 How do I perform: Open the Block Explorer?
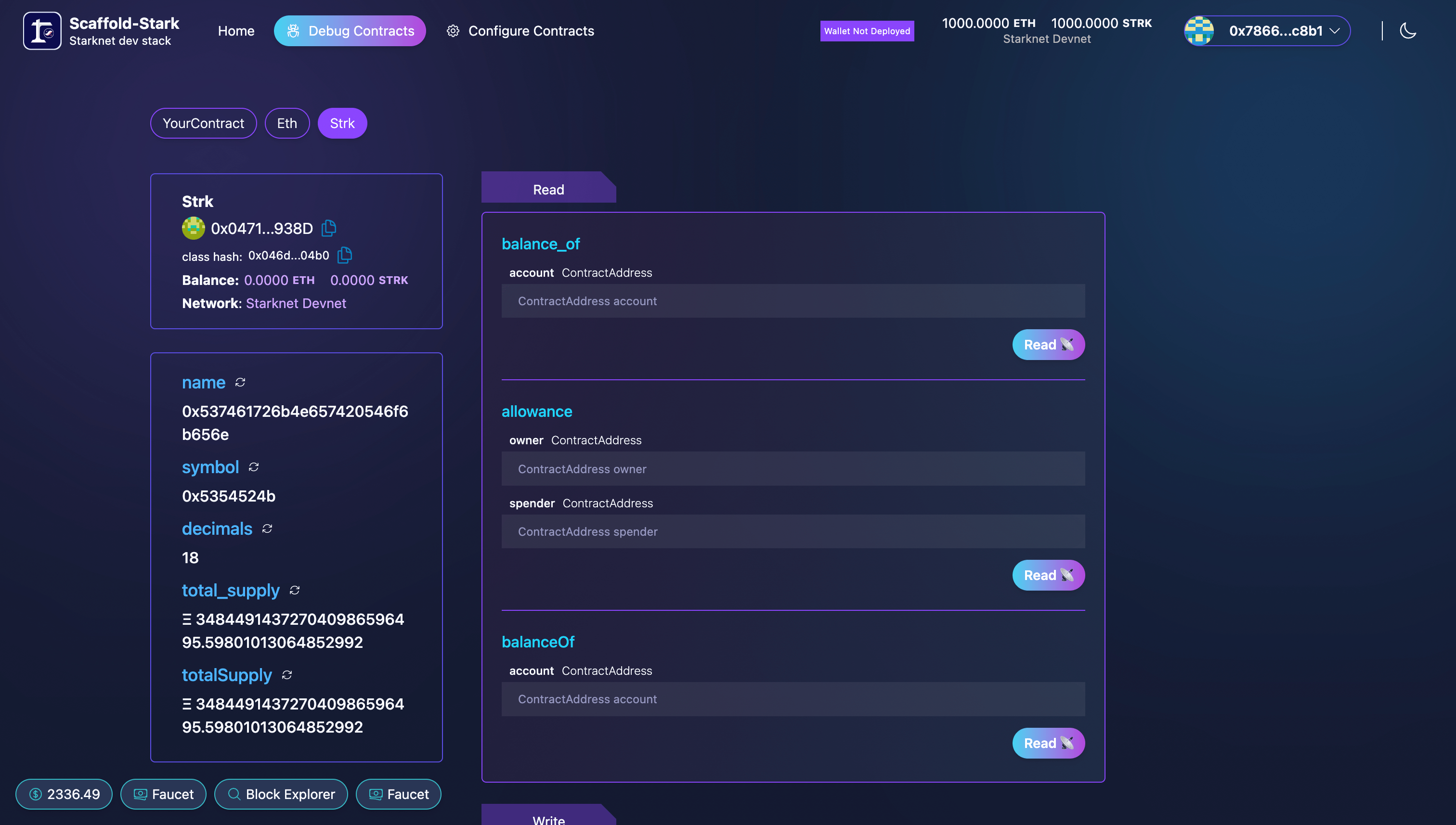click(281, 794)
